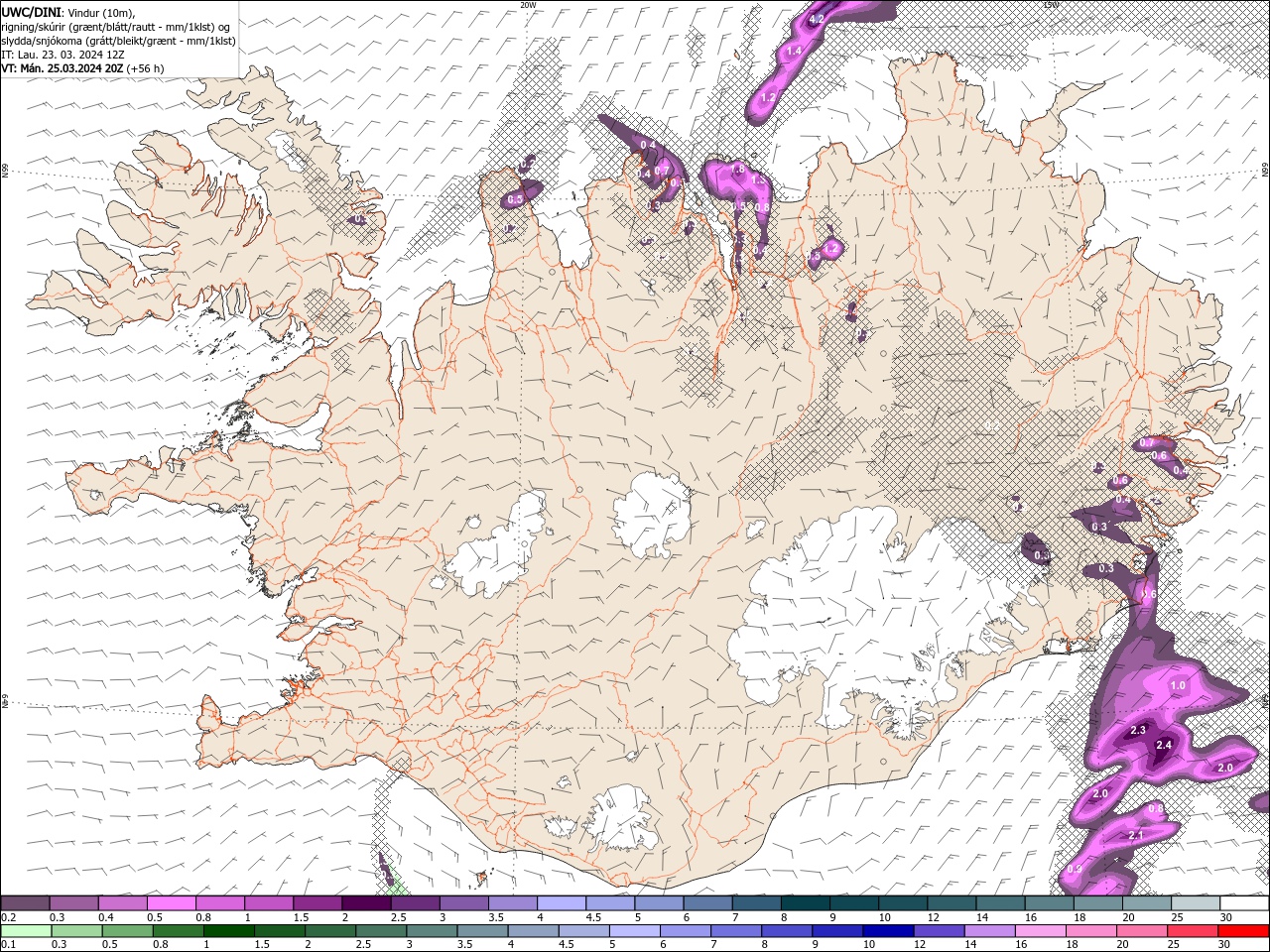Pick the light pink 16 swatch in bottom legend row
This screenshot has height=952, width=1270.
coord(1041,931)
